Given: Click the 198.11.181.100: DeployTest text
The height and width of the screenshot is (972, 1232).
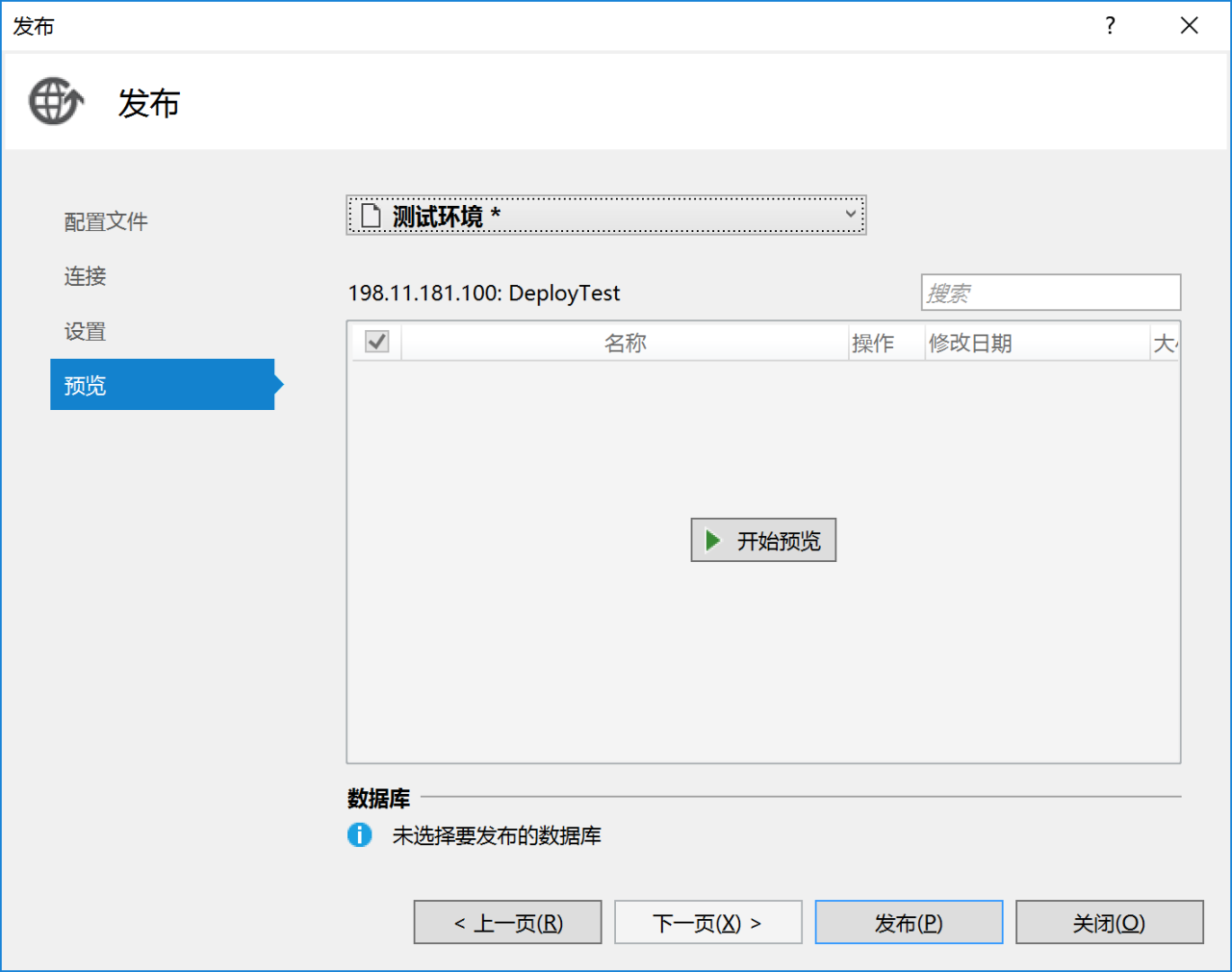Looking at the screenshot, I should 484,293.
